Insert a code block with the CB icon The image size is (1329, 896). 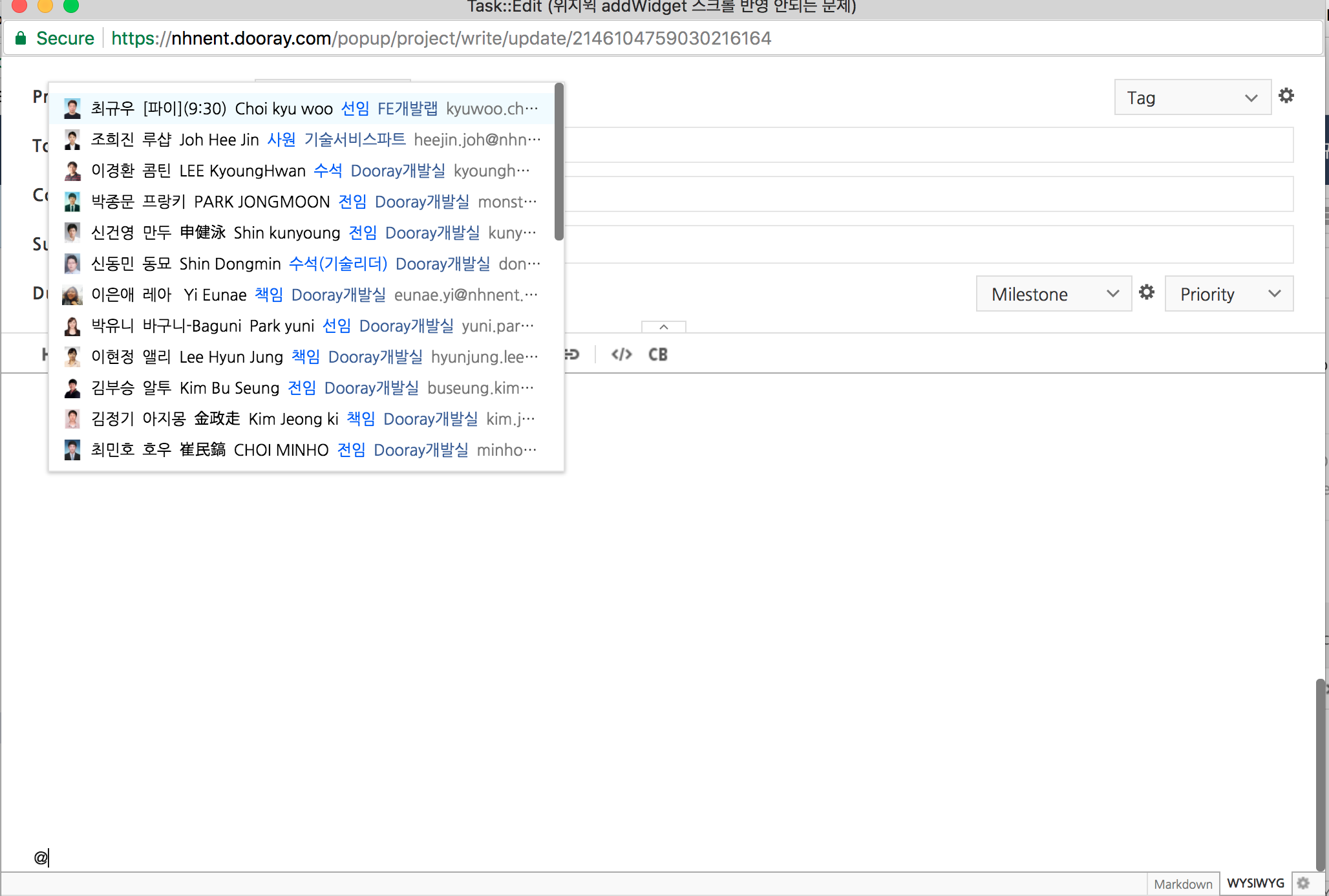(658, 354)
